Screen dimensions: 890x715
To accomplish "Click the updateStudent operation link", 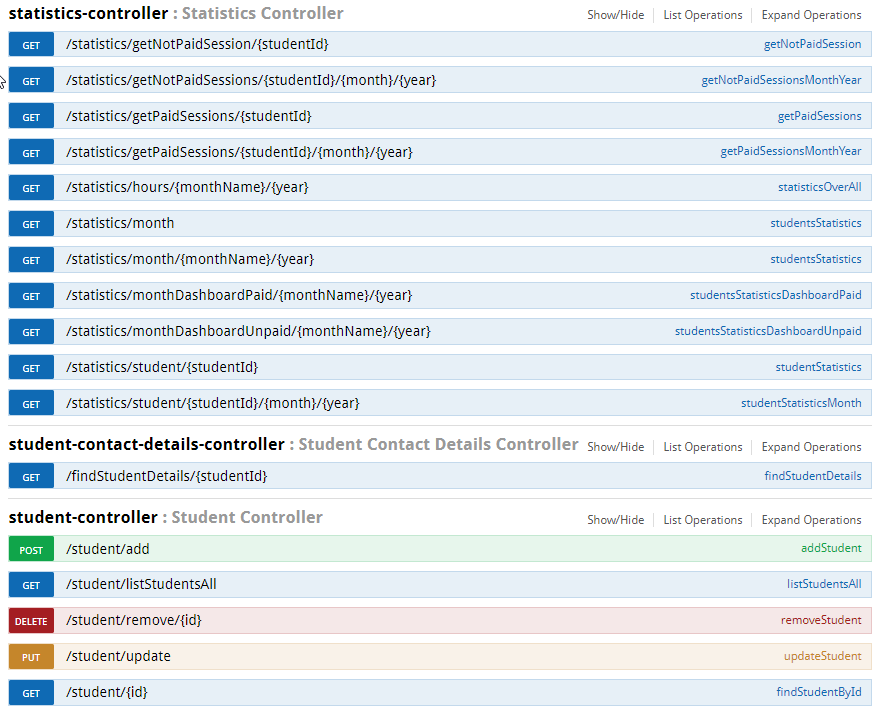I will point(822,657).
